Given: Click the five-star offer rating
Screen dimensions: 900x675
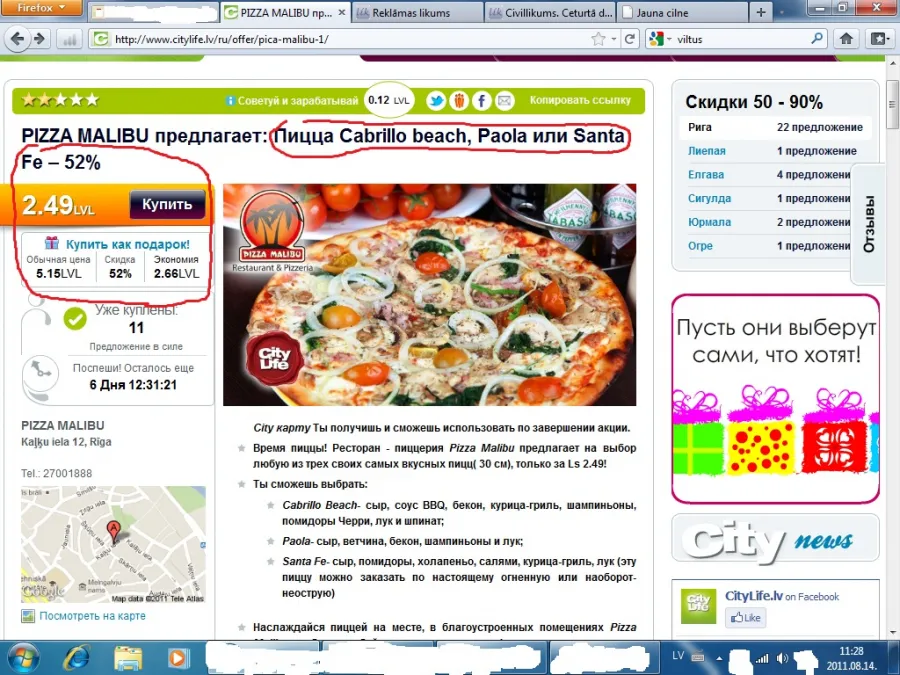Looking at the screenshot, I should pos(60,100).
